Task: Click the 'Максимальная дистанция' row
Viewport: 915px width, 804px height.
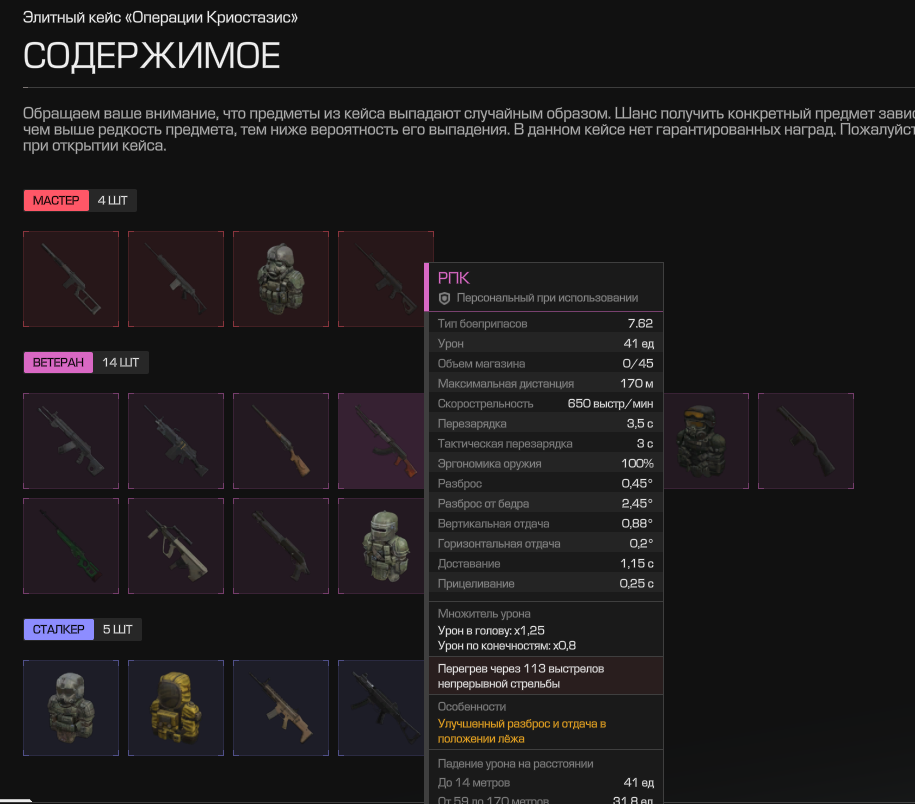Action: (x=546, y=384)
